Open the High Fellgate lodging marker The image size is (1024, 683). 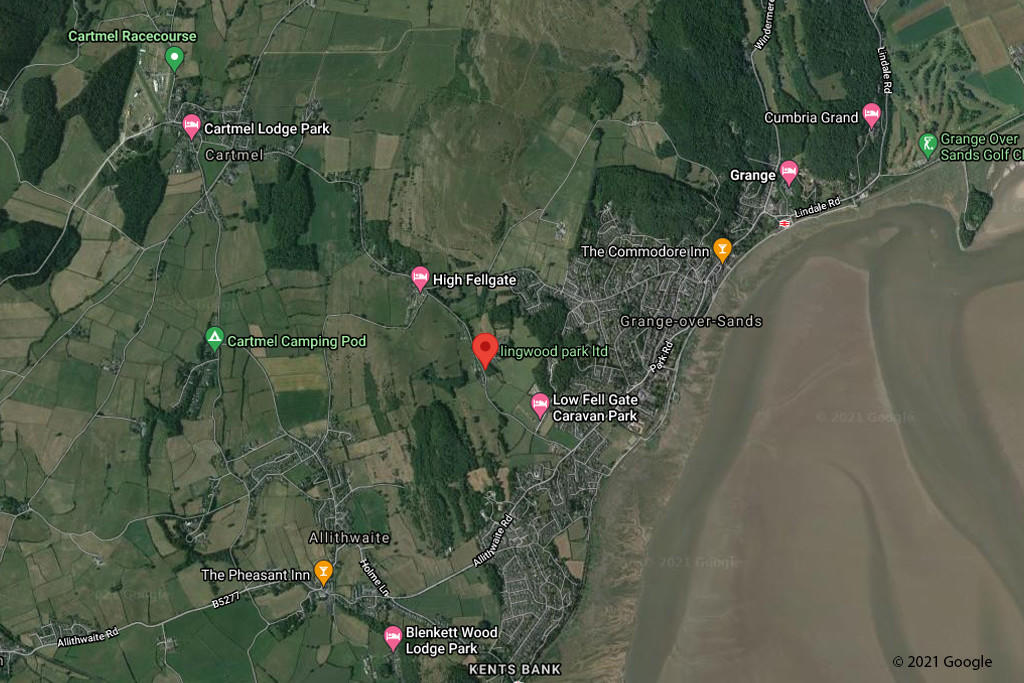point(420,278)
